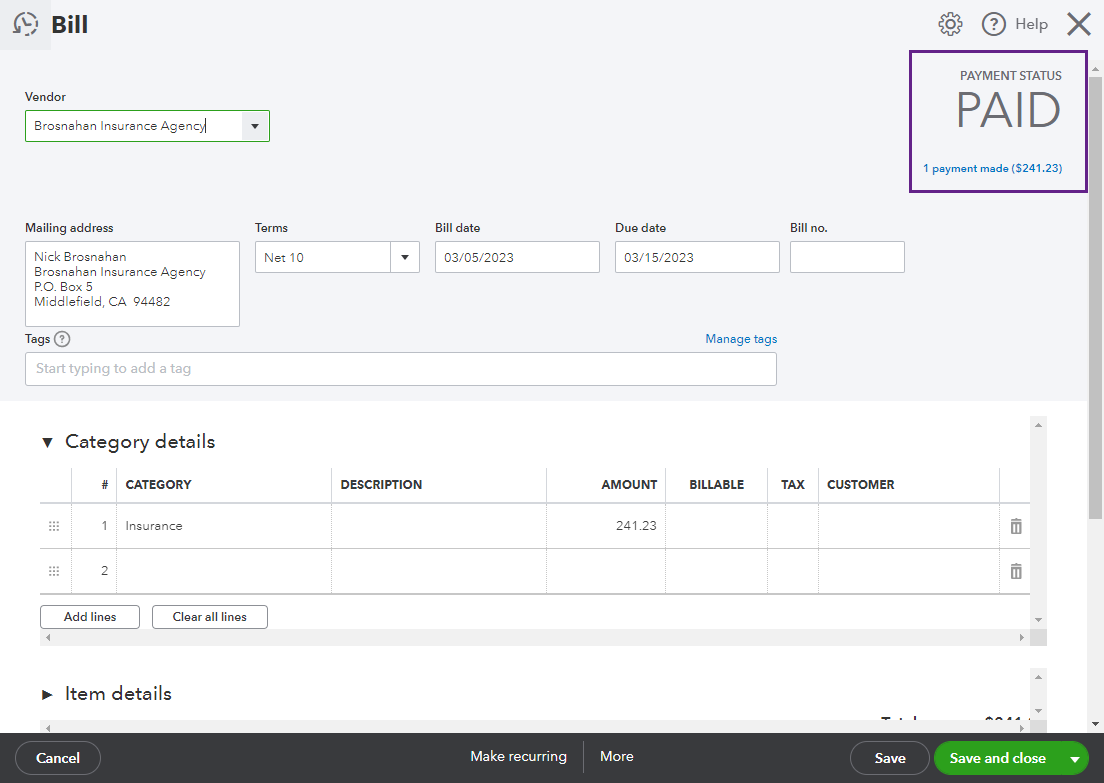The image size is (1104, 783).
Task: Expand the Item details section
Action: pos(47,693)
